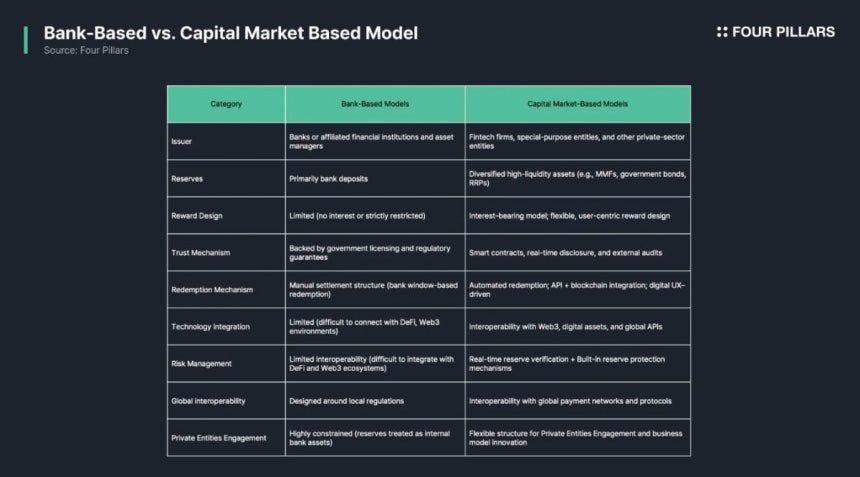The width and height of the screenshot is (860, 477).
Task: Click the Designed around local regulations cell
Action: click(375, 401)
